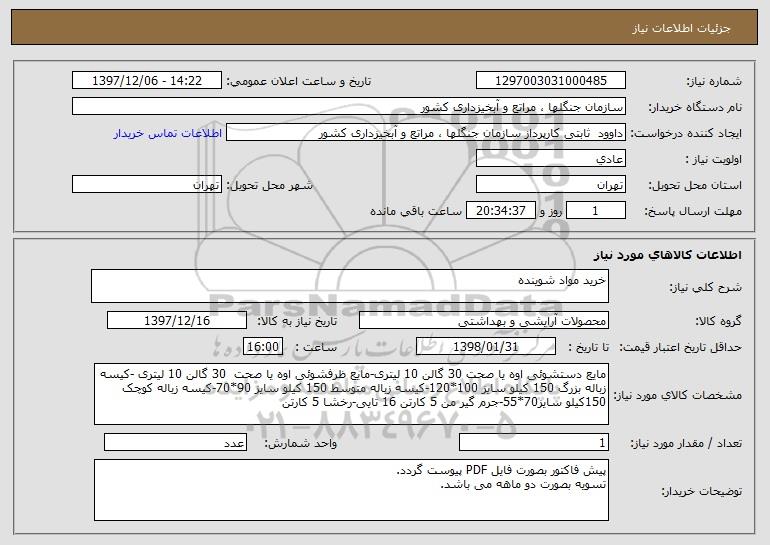Click the label توضیحات خریدار

[702, 491]
